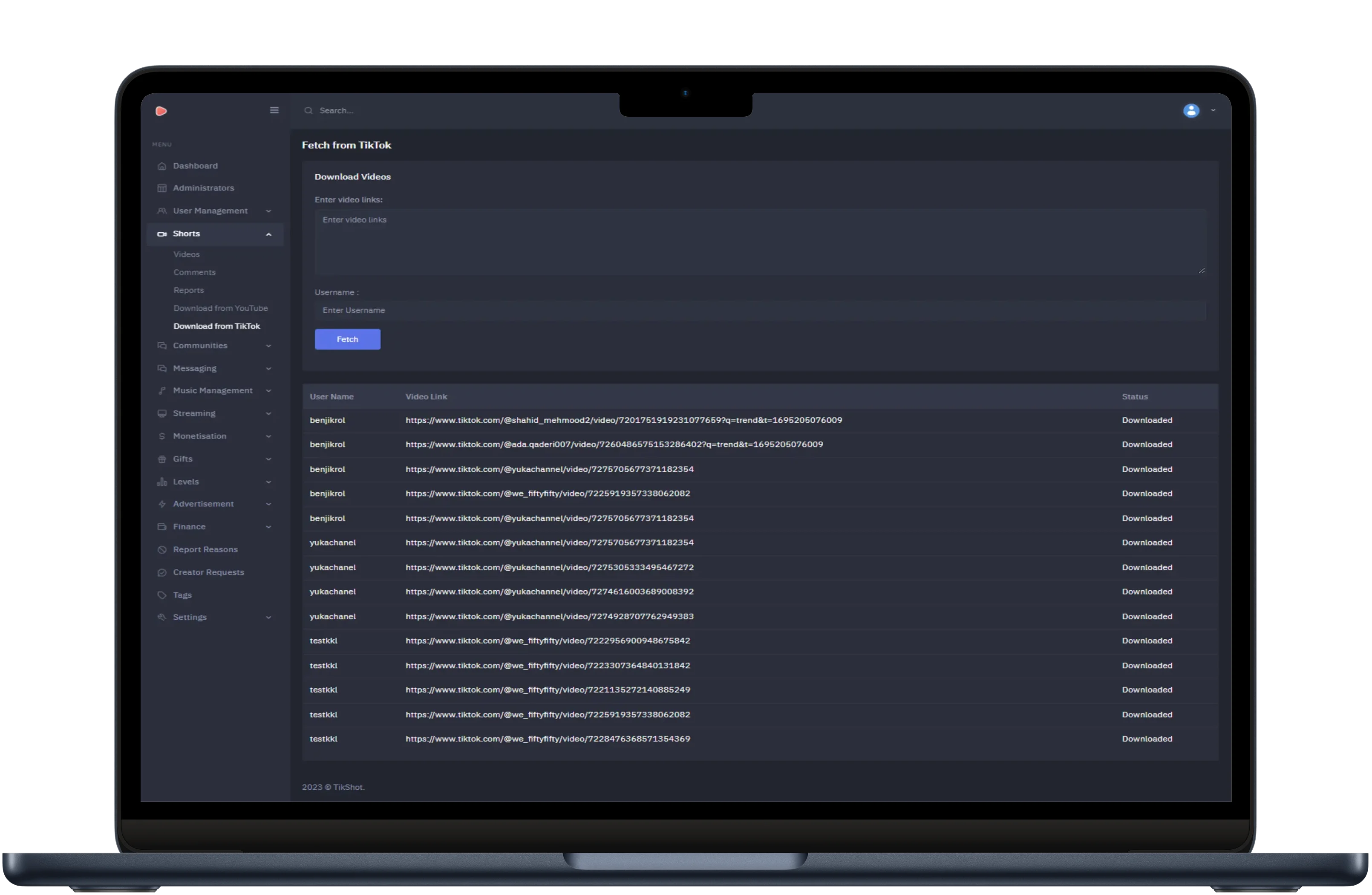
Task: Click the TikShot red logo icon
Action: coord(161,111)
